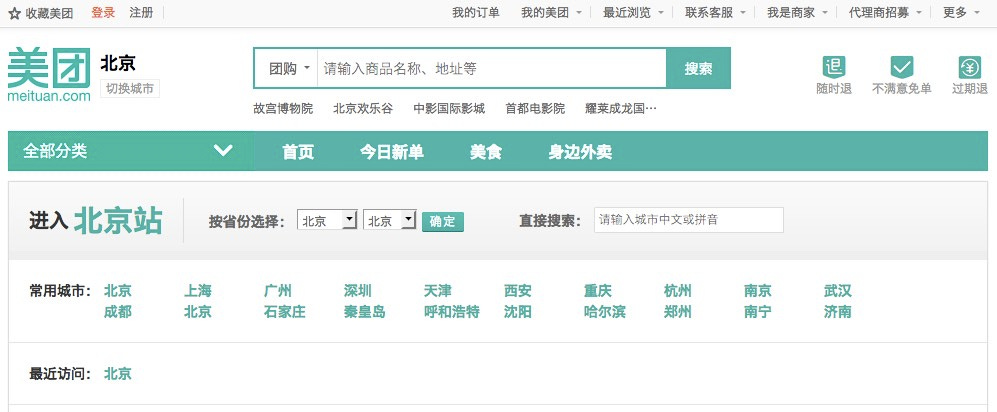Viewport: 997px width, 412px height.
Task: Expand the 联系客服 dropdown menu
Action: [x=716, y=13]
